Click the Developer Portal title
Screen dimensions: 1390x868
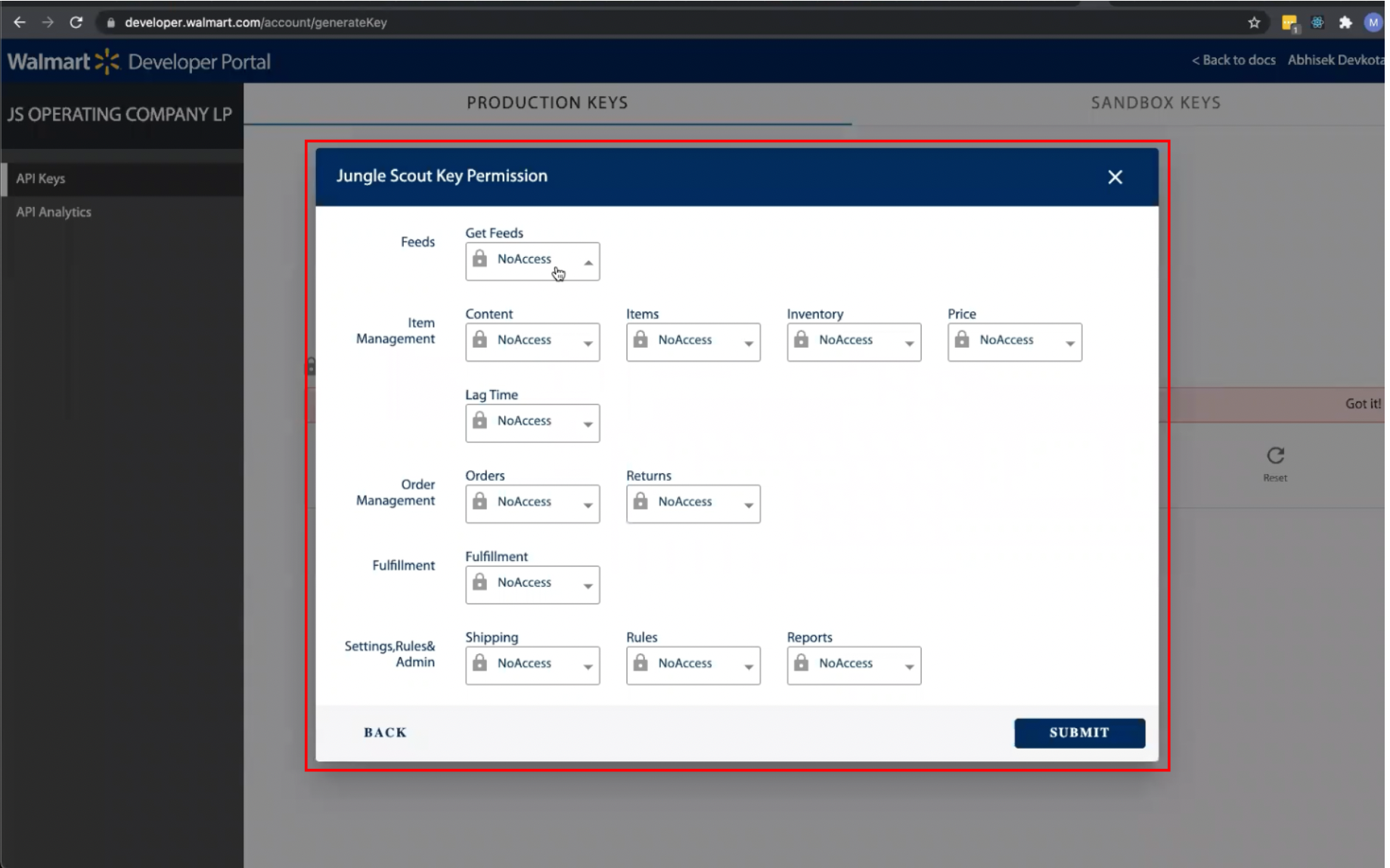pos(199,62)
